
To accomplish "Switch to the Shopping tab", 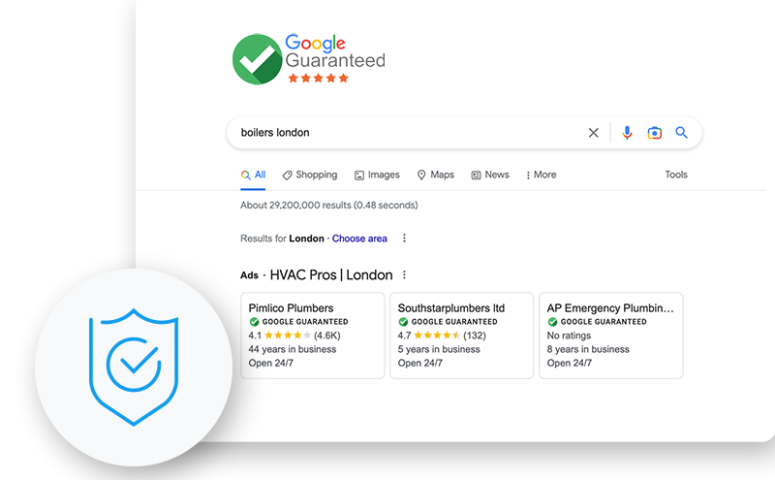I will pyautogui.click(x=310, y=175).
